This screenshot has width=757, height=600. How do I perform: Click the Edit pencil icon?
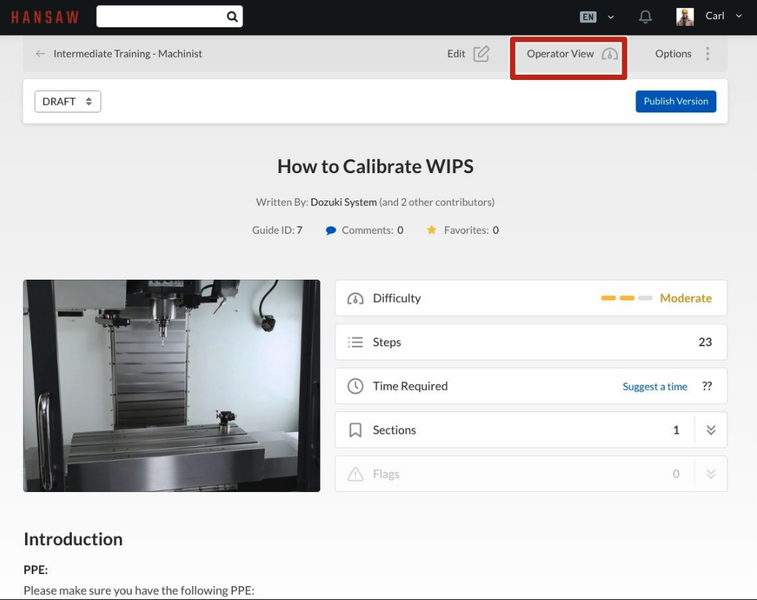[481, 54]
